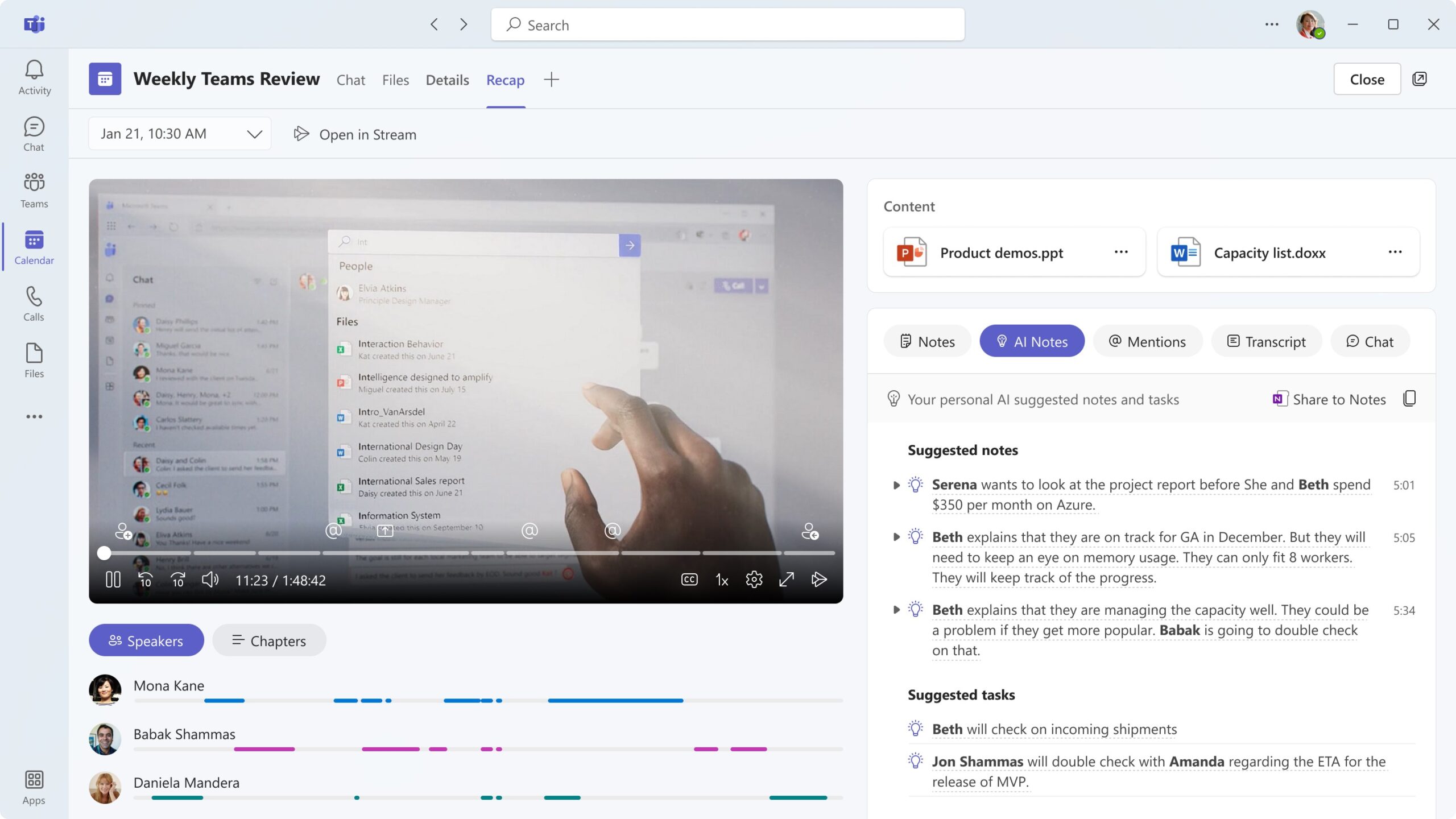This screenshot has width=1456, height=819.
Task: Expand Beth's GA December note
Action: (x=895, y=537)
